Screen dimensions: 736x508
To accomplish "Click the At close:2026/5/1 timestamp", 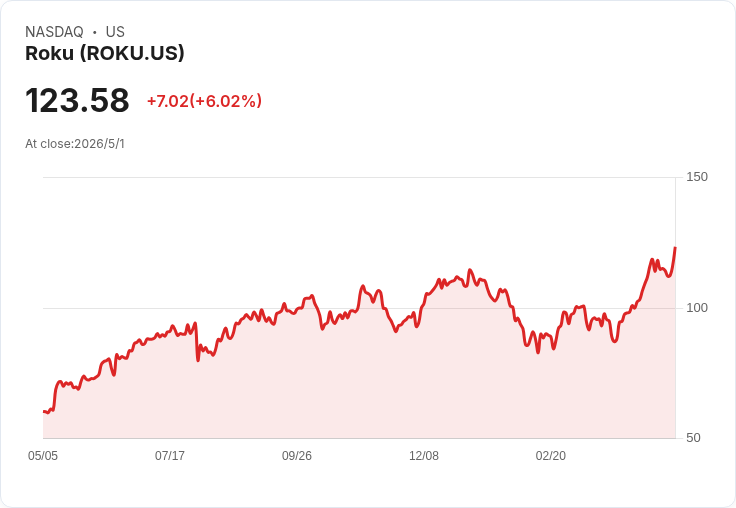I will click(75, 144).
